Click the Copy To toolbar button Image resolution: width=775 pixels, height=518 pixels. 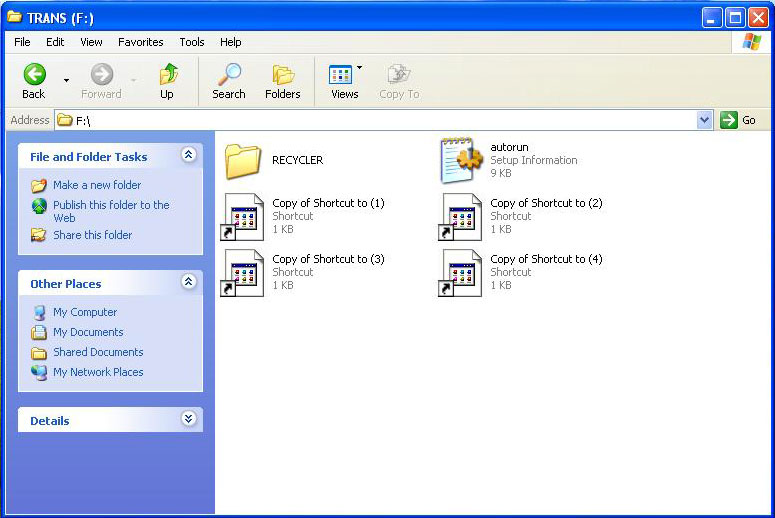pyautogui.click(x=399, y=81)
